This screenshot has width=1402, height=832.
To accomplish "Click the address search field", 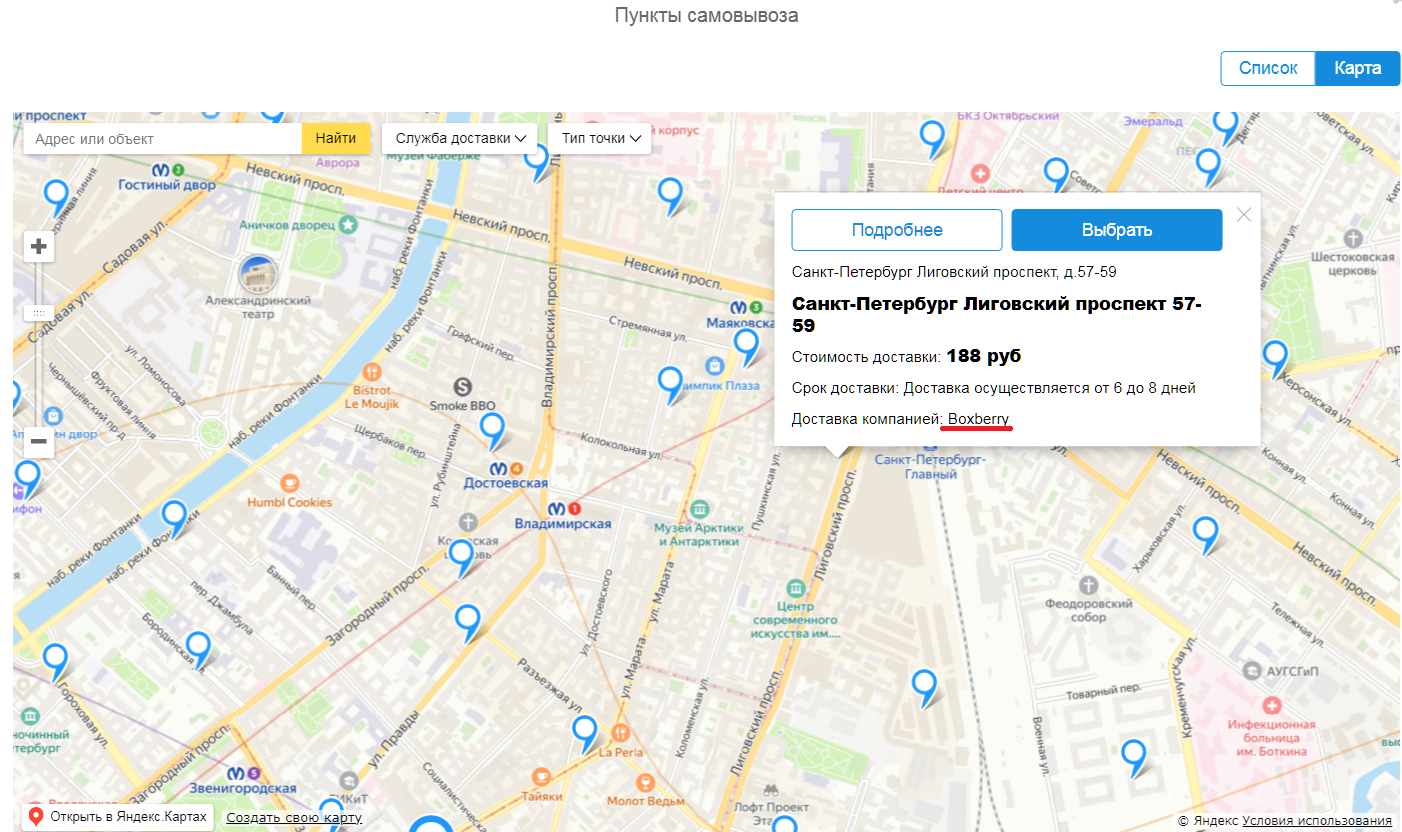I will [163, 139].
